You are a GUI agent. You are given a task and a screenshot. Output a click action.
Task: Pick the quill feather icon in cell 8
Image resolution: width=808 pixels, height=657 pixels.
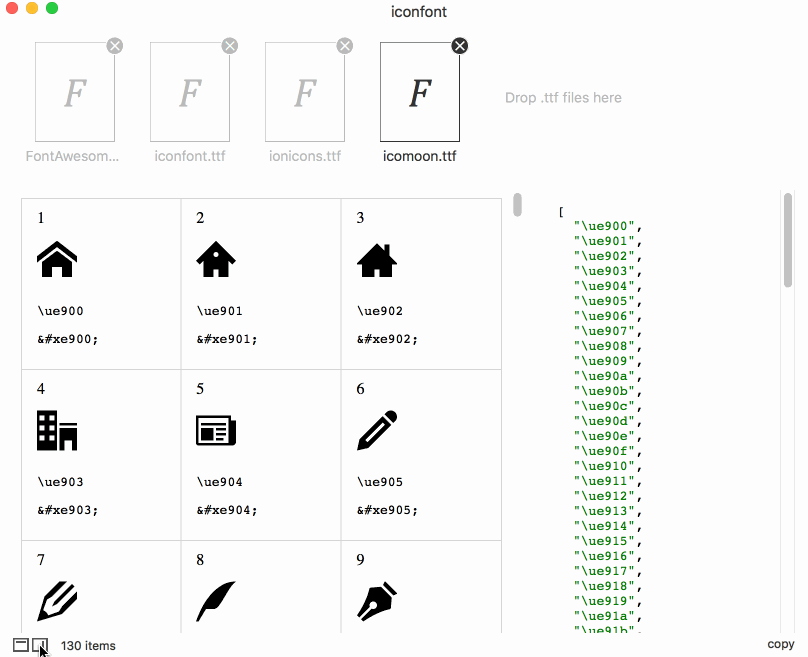click(x=216, y=601)
